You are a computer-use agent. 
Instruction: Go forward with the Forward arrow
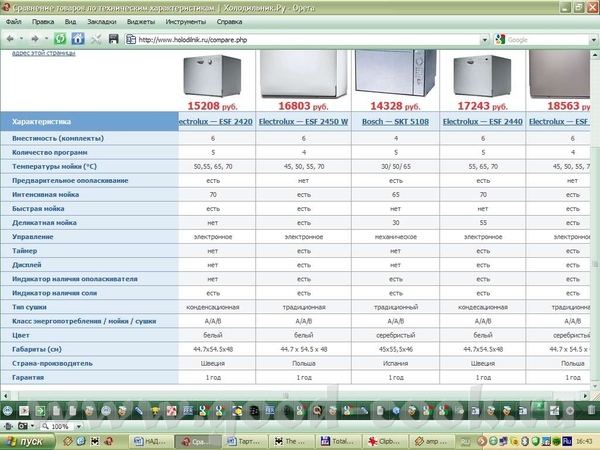click(x=35, y=39)
